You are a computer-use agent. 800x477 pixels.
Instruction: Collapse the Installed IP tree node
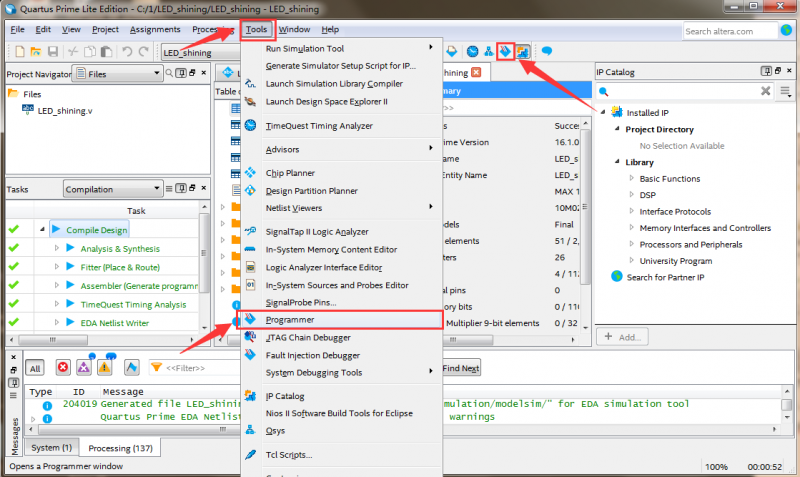pyautogui.click(x=603, y=112)
